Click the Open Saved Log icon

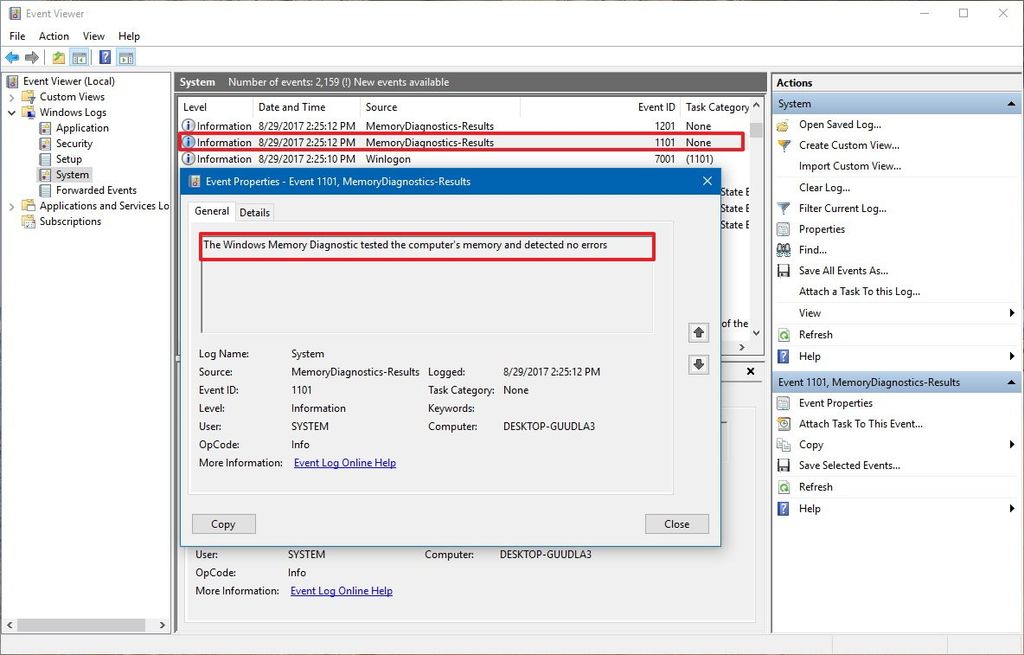point(784,124)
